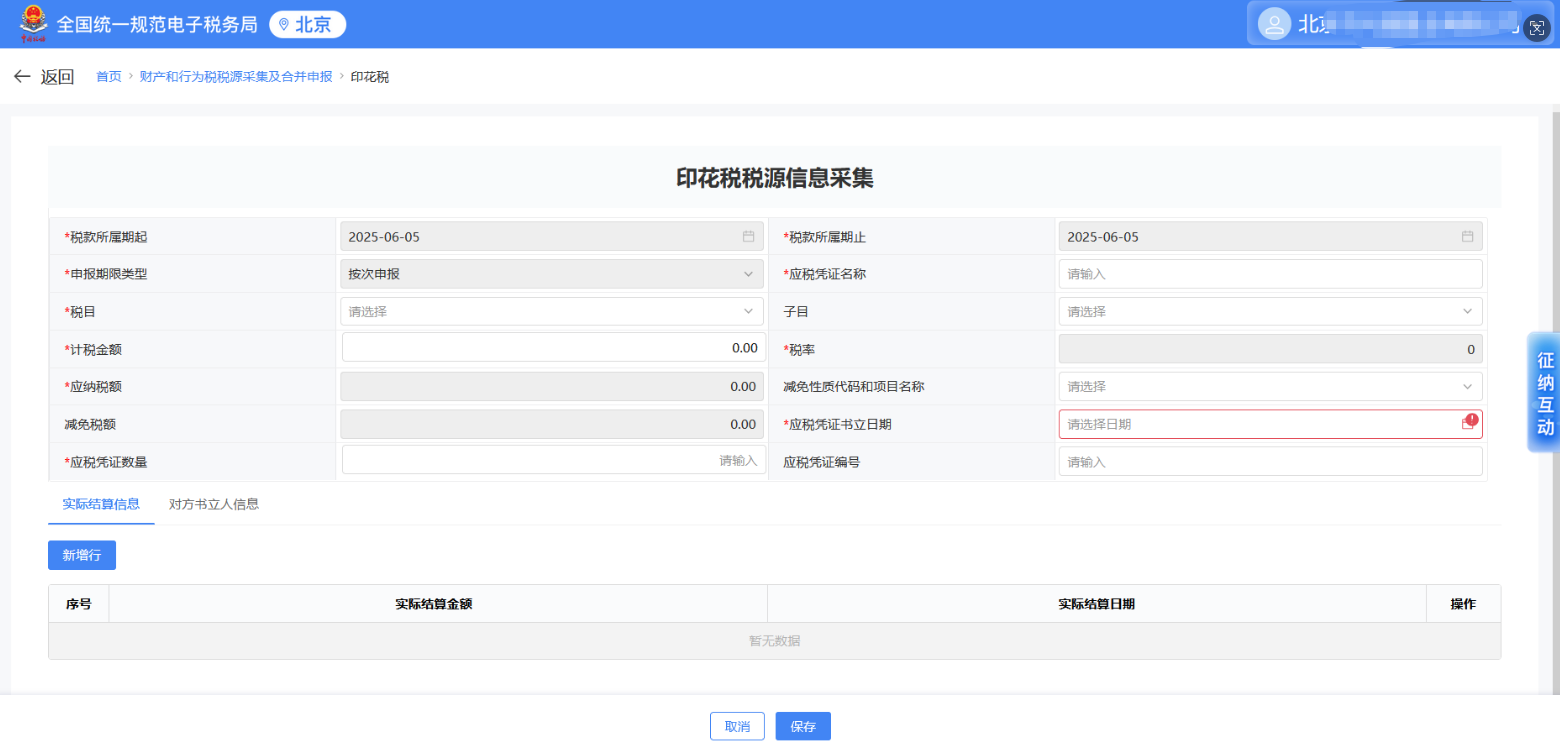The image size is (1560, 743).
Task: Open the calendar for 税款所属期止
Action: [x=1466, y=236]
